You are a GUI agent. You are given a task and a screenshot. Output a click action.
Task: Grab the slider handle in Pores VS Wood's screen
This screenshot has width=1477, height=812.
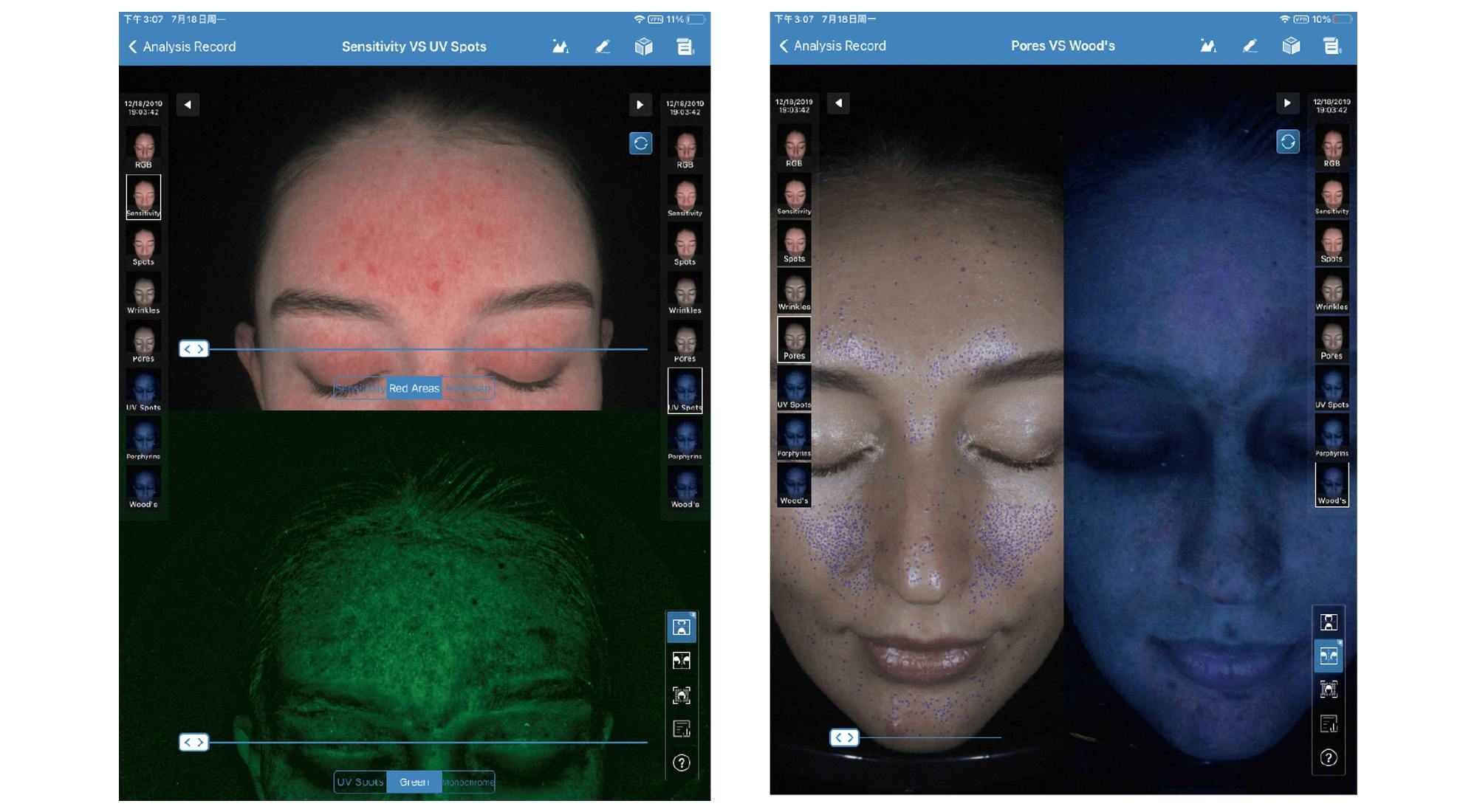point(844,737)
